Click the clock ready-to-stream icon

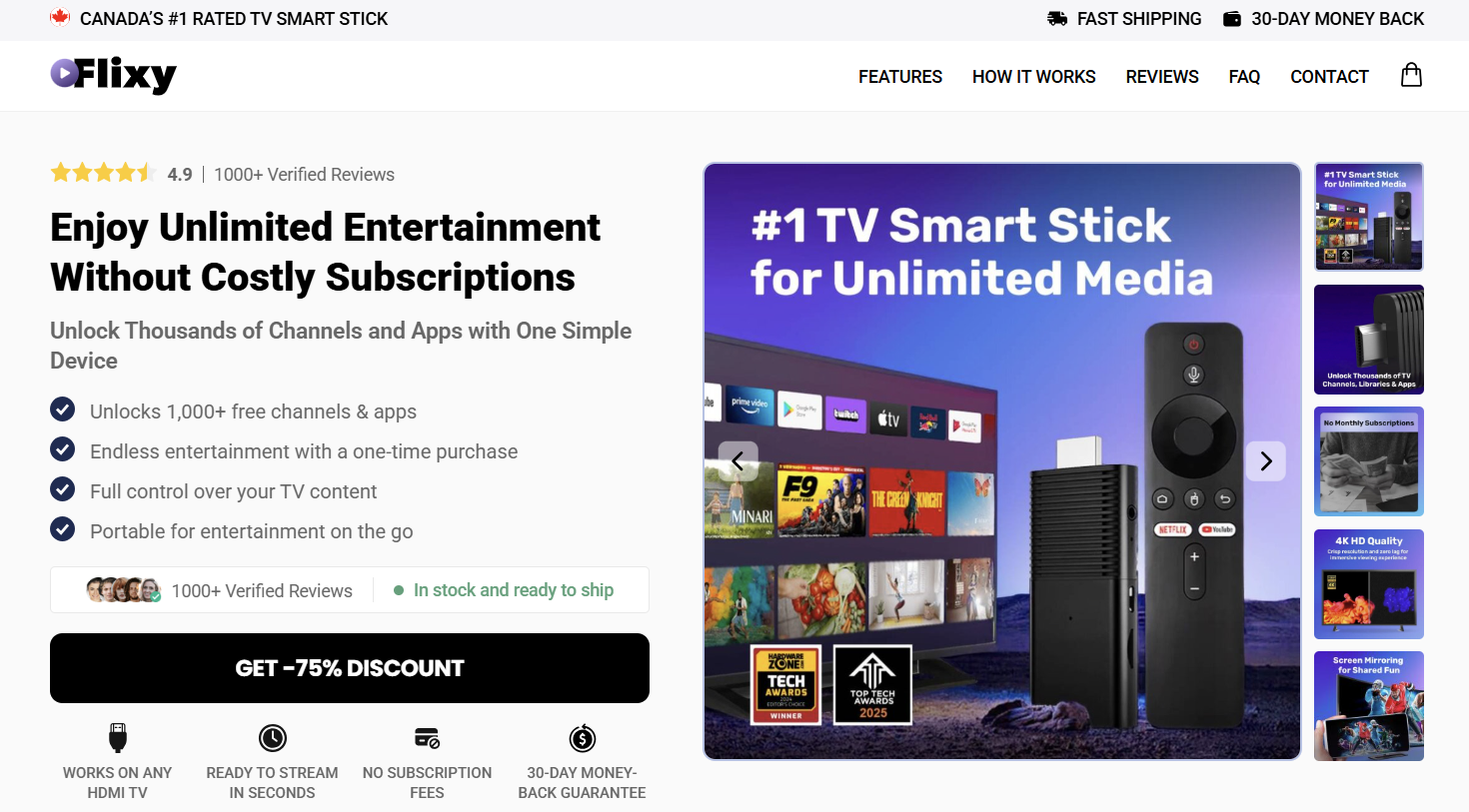click(x=273, y=738)
